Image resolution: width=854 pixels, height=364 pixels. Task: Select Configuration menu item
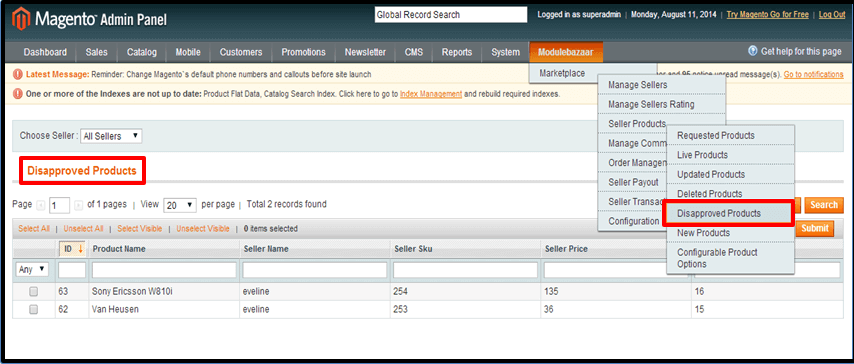(x=633, y=221)
